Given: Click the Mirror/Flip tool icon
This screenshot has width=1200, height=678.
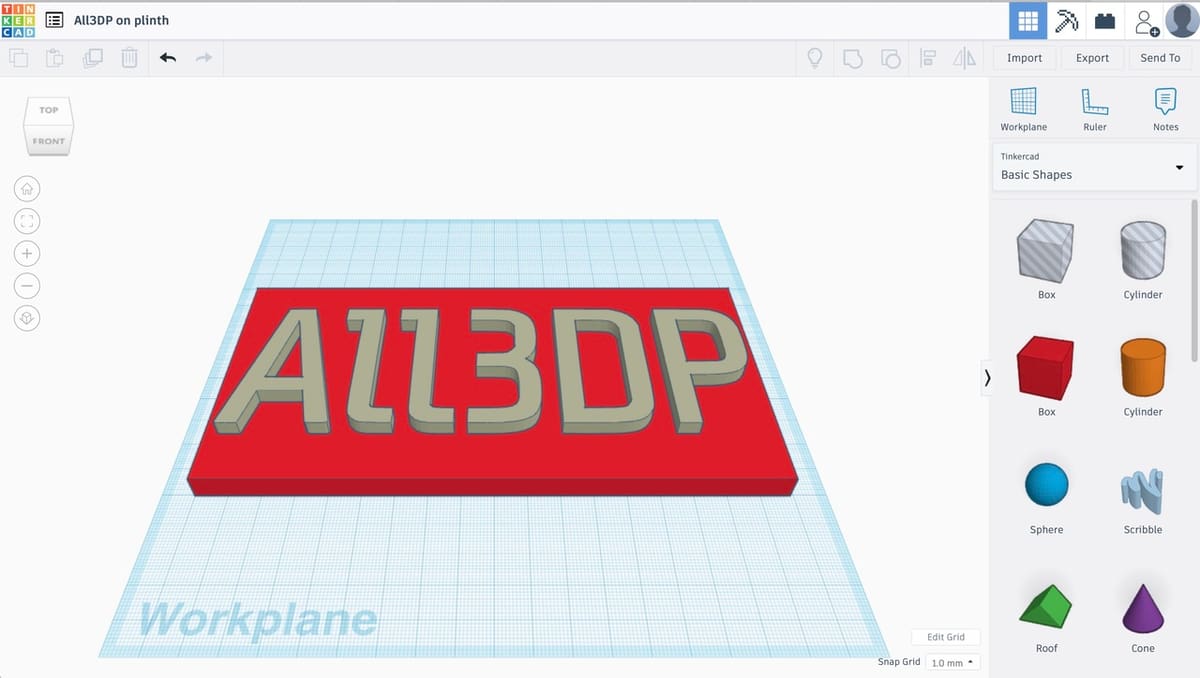Looking at the screenshot, I should point(964,58).
